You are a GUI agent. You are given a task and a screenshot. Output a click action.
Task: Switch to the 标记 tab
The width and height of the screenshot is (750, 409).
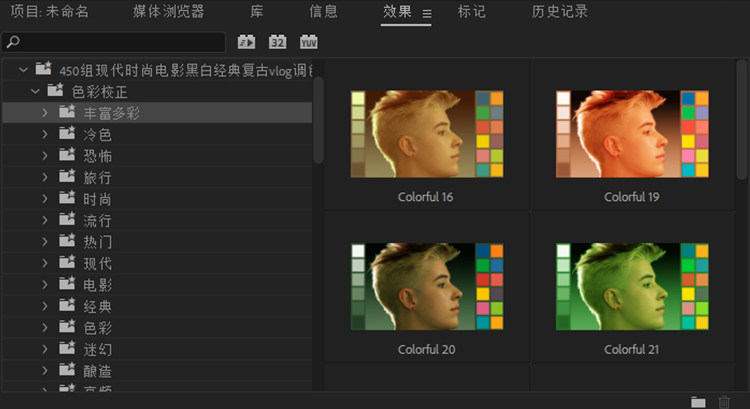[x=472, y=11]
